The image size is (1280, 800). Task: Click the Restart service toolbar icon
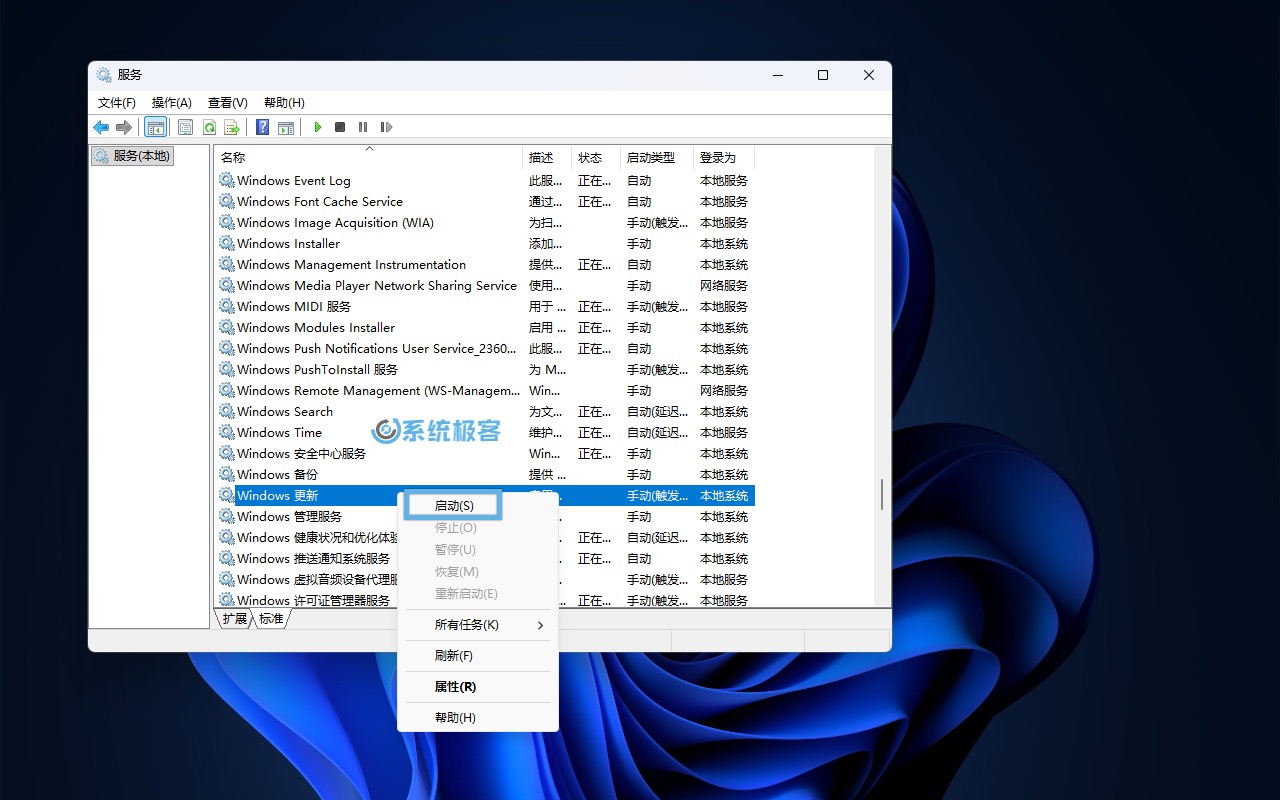tap(387, 127)
